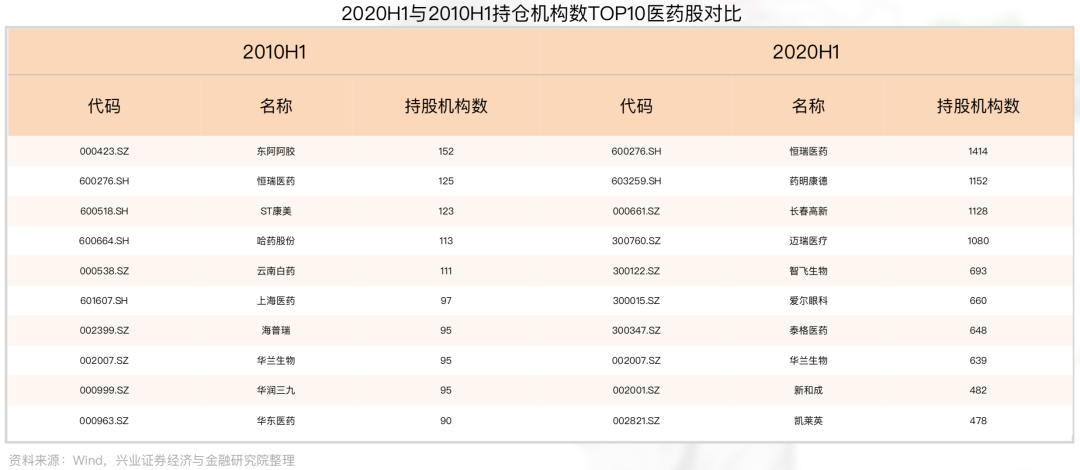The image size is (1080, 470).
Task: Click code cell 300122.SZ
Action: [x=636, y=271]
